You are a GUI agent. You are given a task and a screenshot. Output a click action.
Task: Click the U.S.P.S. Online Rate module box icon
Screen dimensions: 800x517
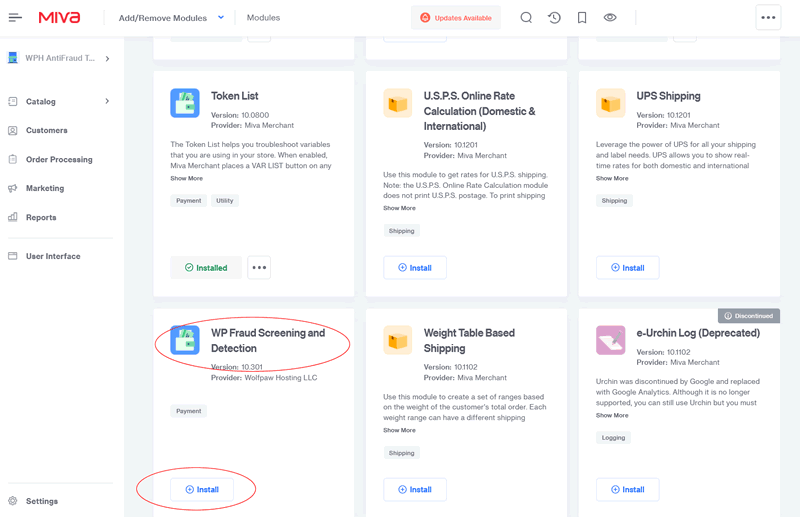tap(397, 103)
